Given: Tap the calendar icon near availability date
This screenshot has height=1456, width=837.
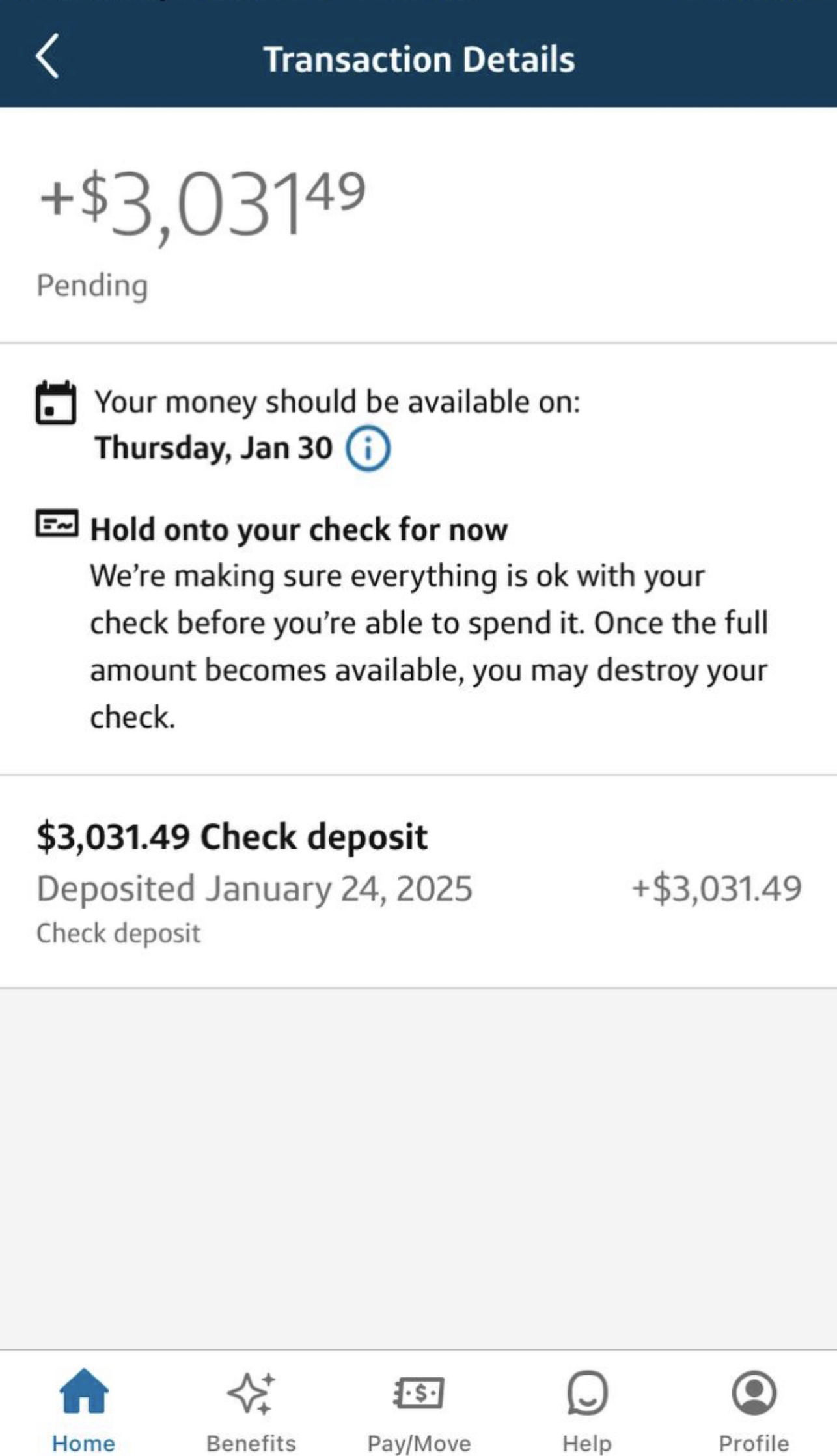Looking at the screenshot, I should (x=55, y=404).
